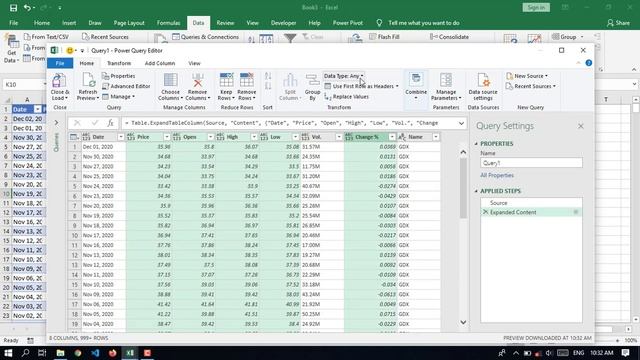Click Queries & Connections in Excel ribbon
640x360 pixels.
pos(205,37)
